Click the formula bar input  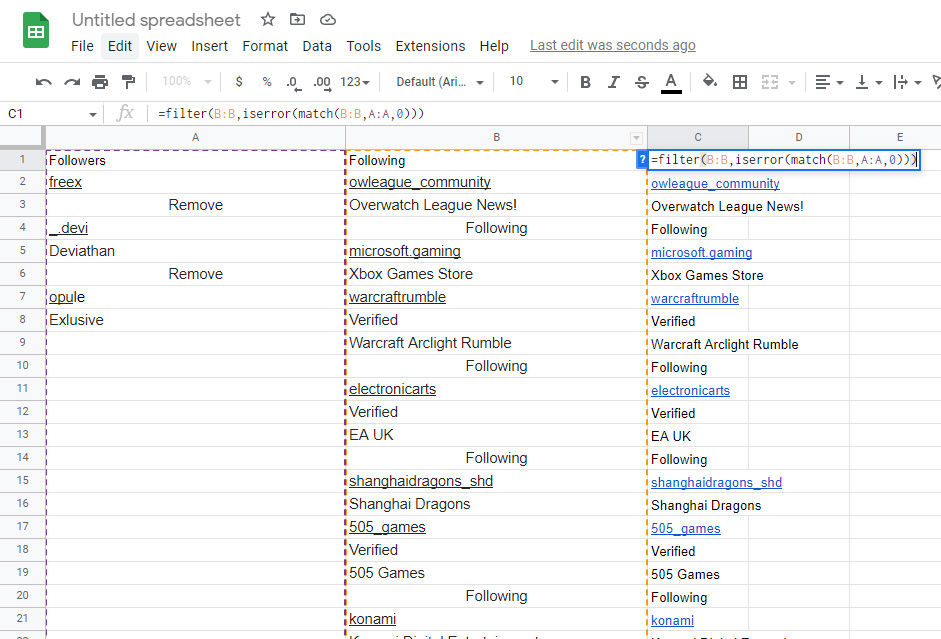(x=545, y=113)
